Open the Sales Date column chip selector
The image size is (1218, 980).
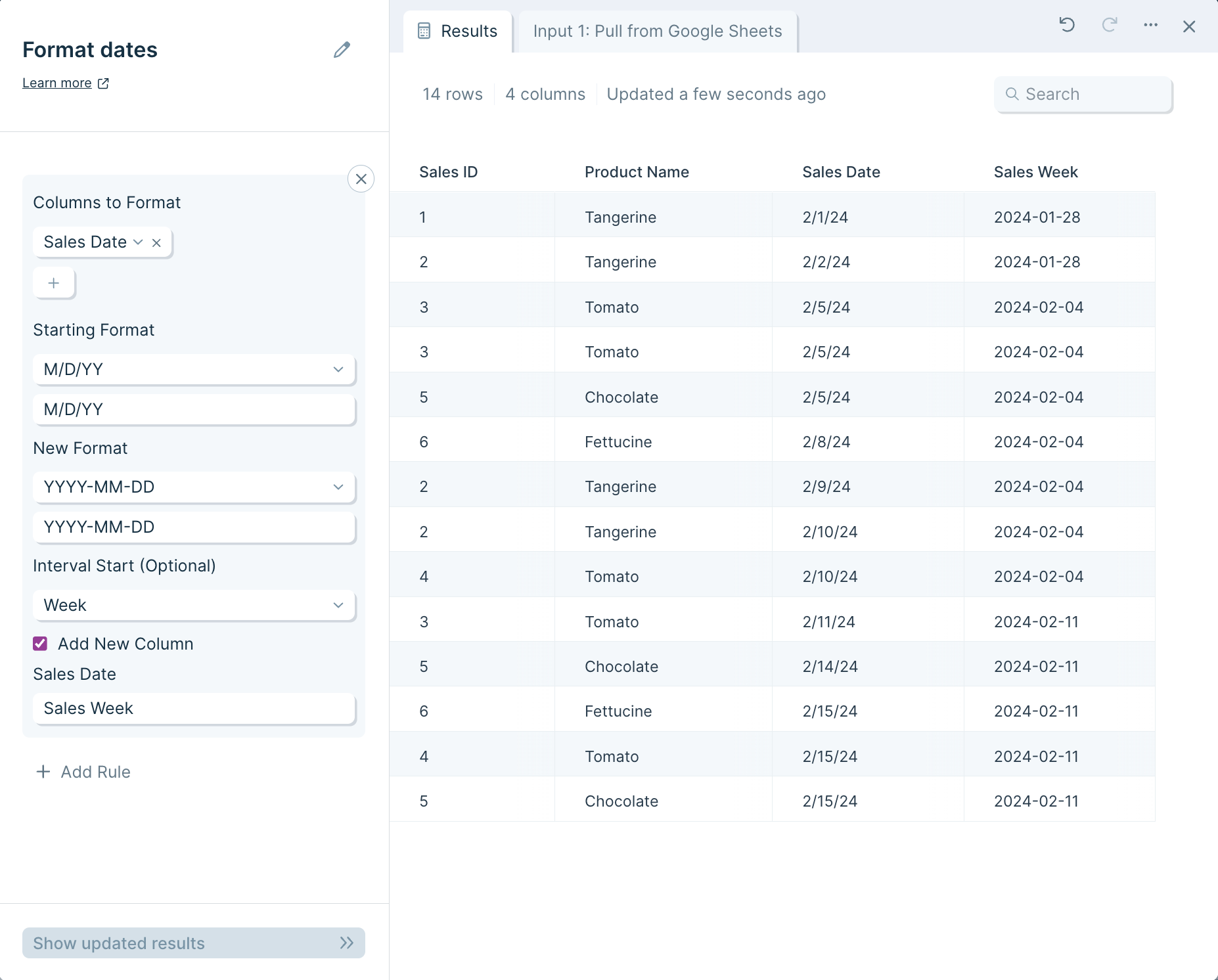[92, 242]
